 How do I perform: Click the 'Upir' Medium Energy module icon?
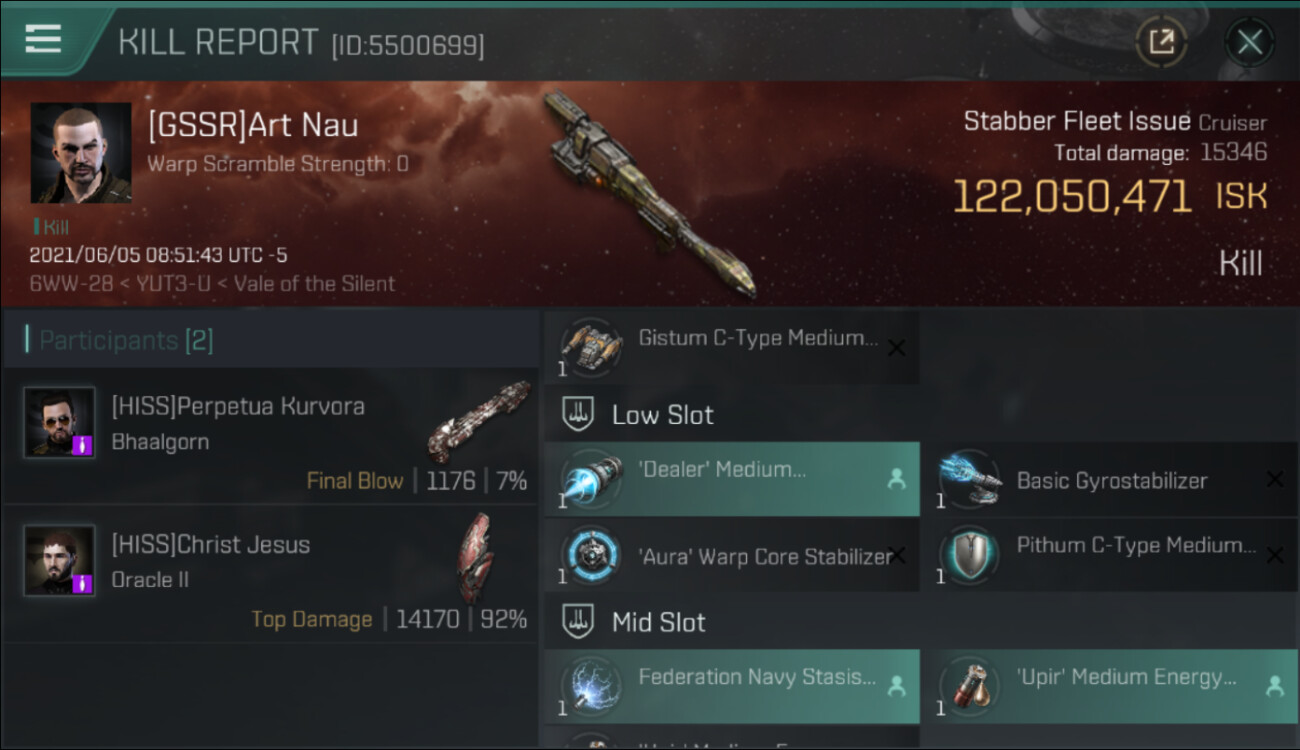tap(969, 686)
